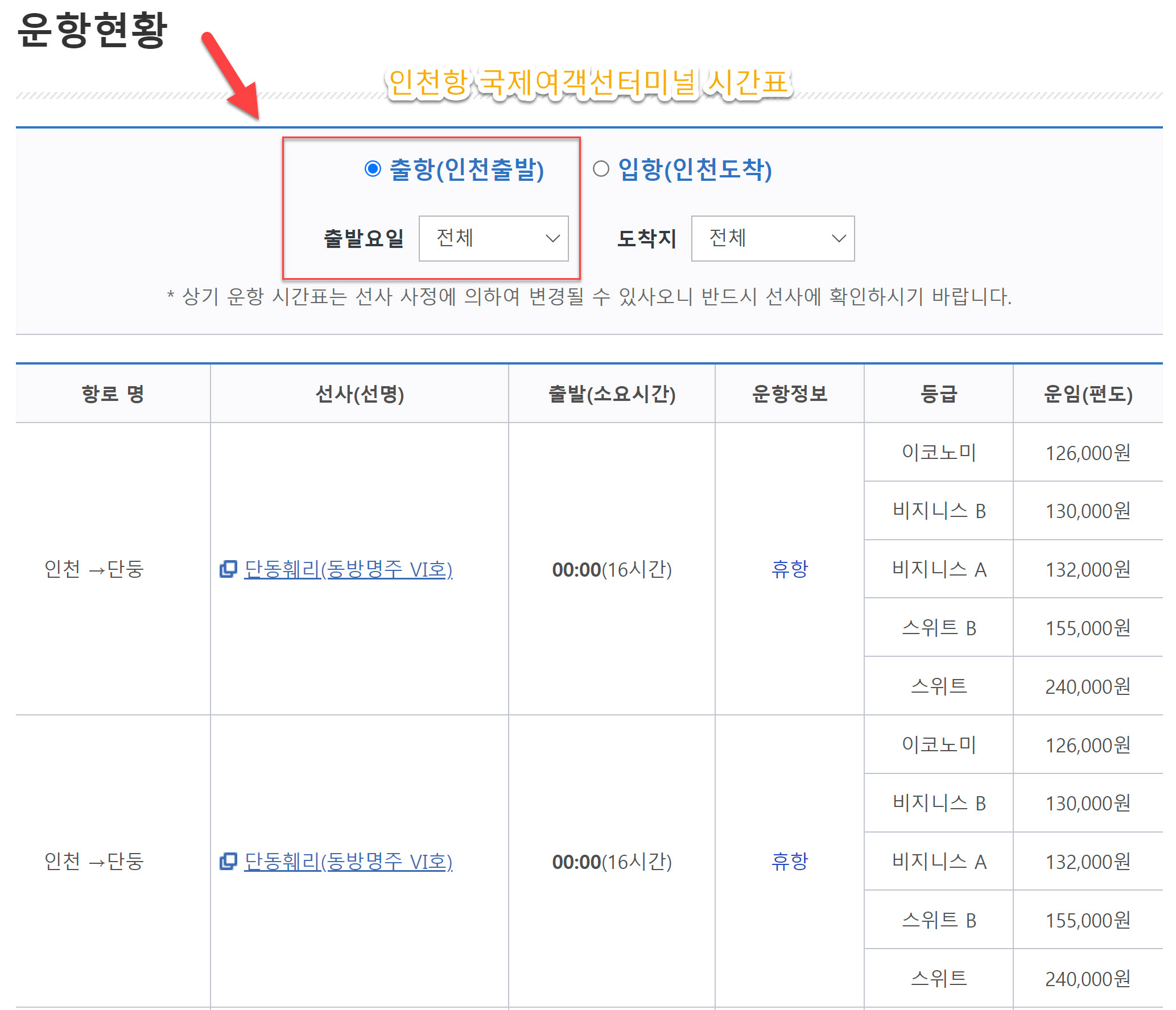Open the 출발요일 dropdown

493,238
